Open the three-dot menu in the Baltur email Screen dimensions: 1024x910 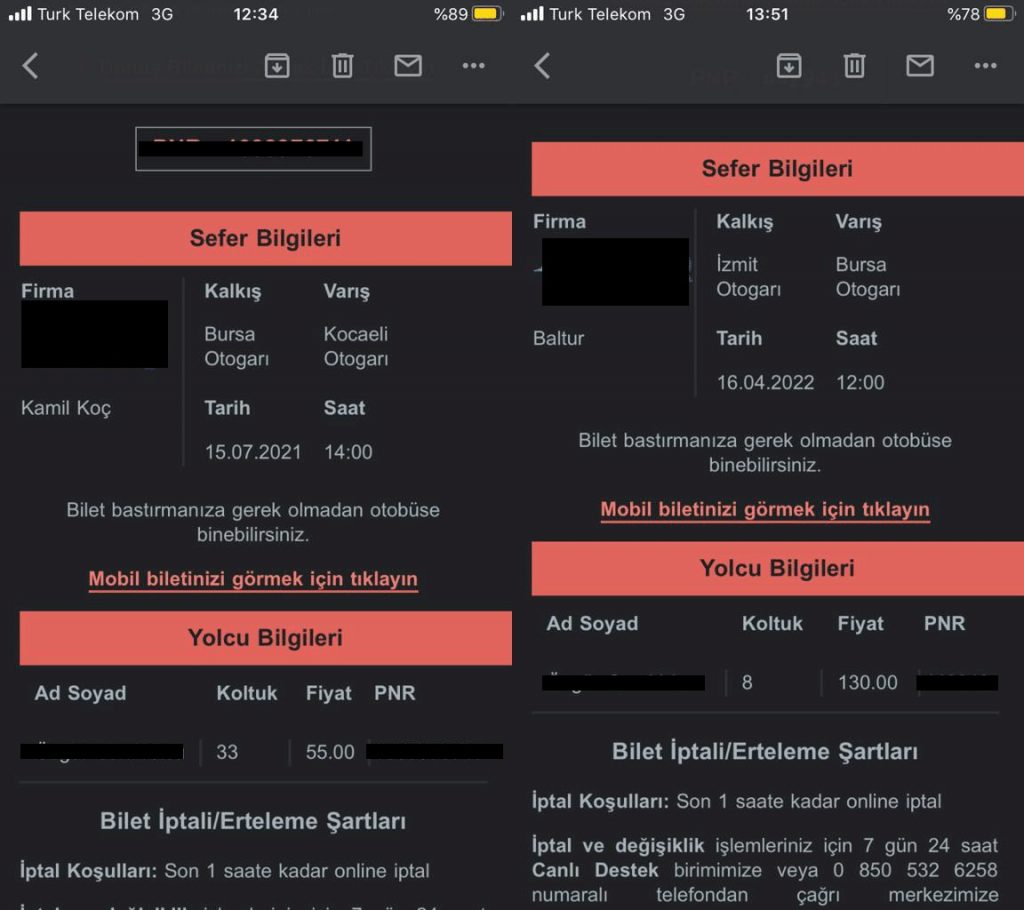coord(985,66)
